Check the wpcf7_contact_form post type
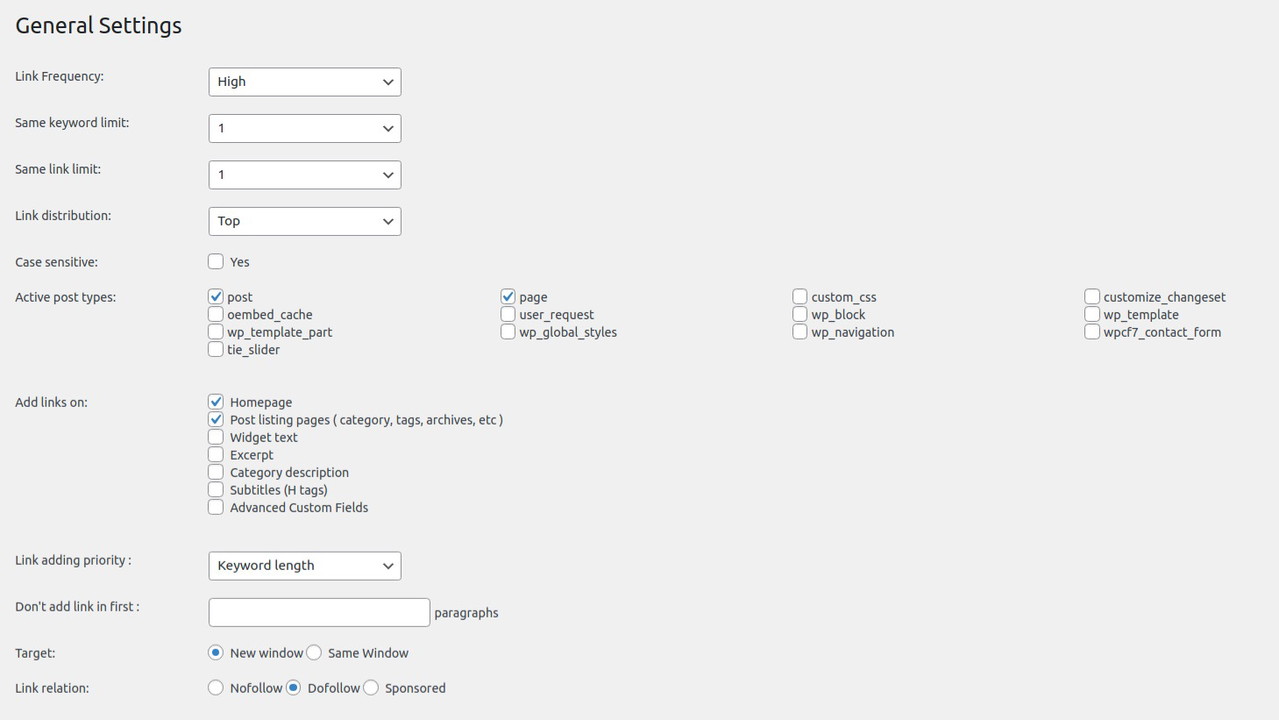 tap(1092, 332)
